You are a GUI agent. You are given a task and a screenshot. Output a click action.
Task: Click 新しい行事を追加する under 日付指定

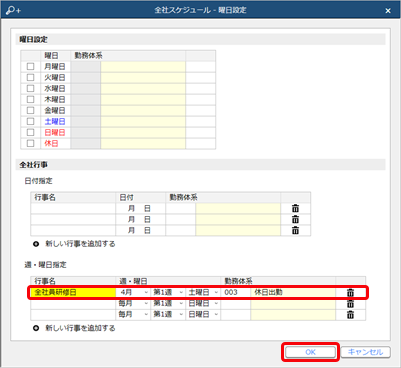point(80,244)
